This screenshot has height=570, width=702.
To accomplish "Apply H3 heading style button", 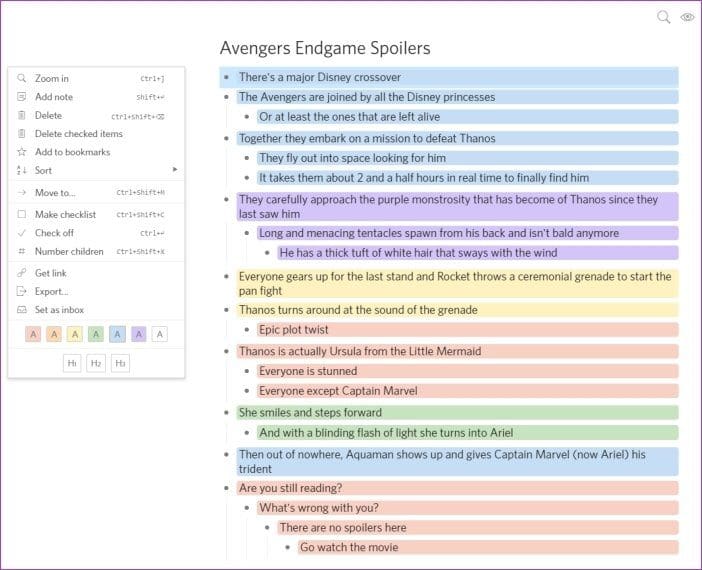I will (x=120, y=363).
